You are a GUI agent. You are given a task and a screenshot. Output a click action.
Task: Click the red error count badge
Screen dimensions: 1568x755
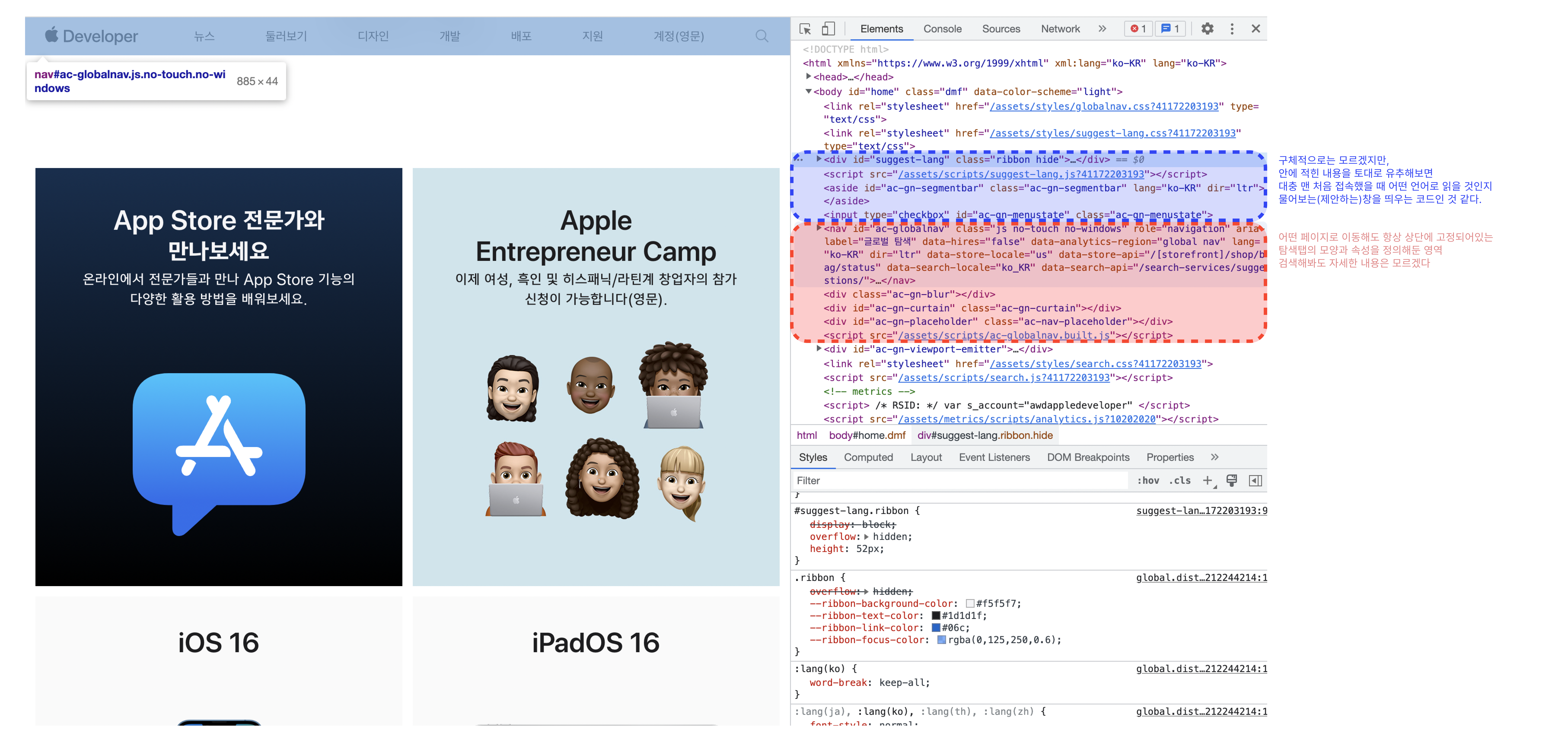point(1138,29)
